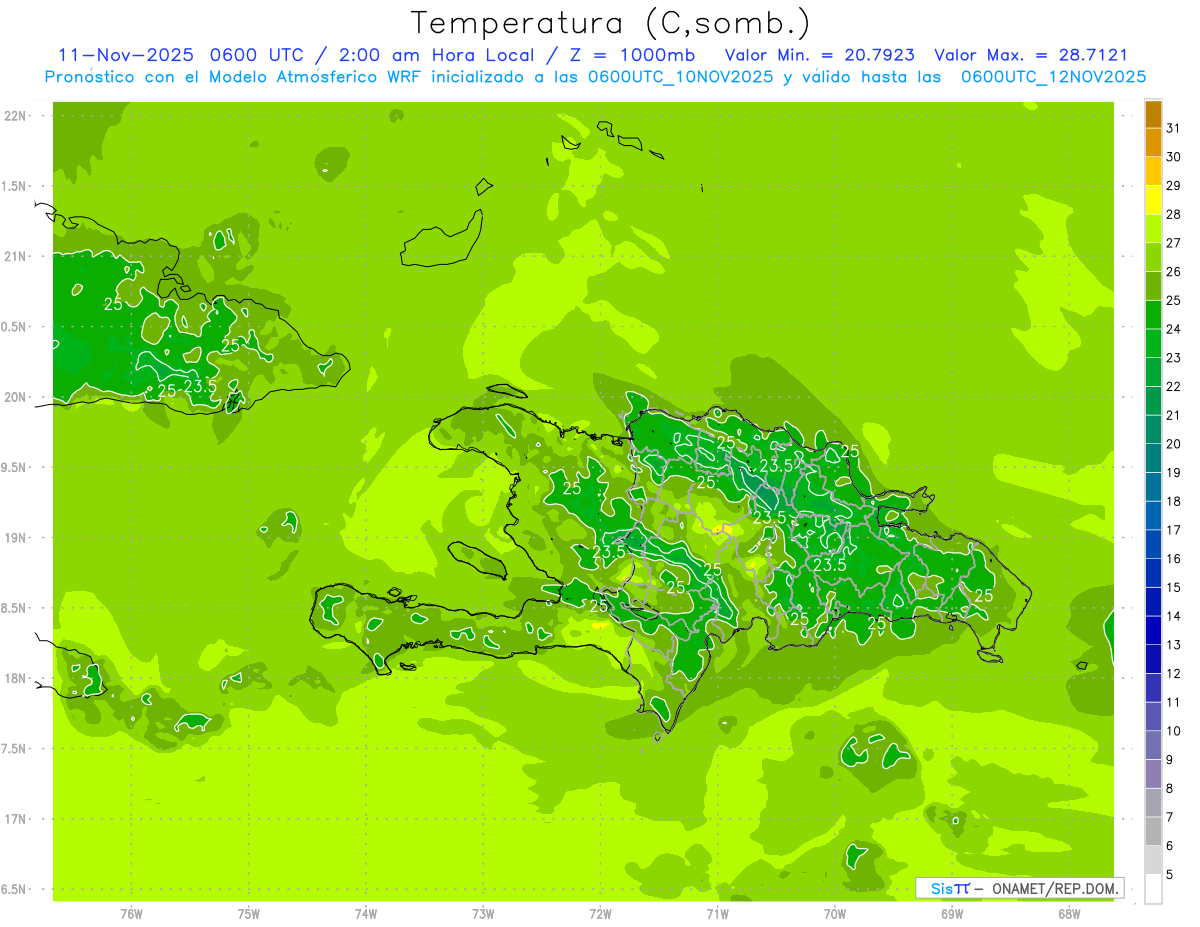The height and width of the screenshot is (927, 1200).
Task: Pick the gray legend swatch between 6 and 7
Action: coord(1153,832)
